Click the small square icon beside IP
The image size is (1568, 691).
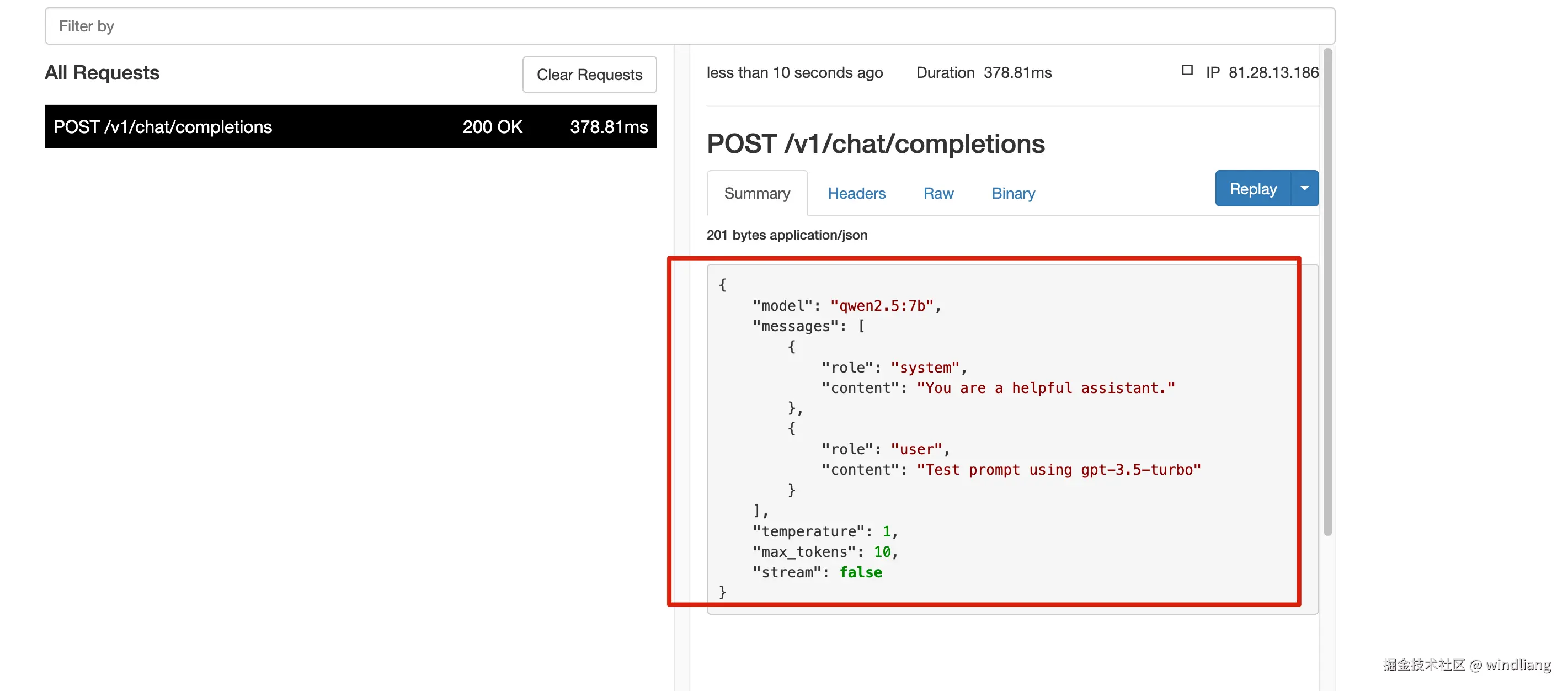pyautogui.click(x=1187, y=71)
